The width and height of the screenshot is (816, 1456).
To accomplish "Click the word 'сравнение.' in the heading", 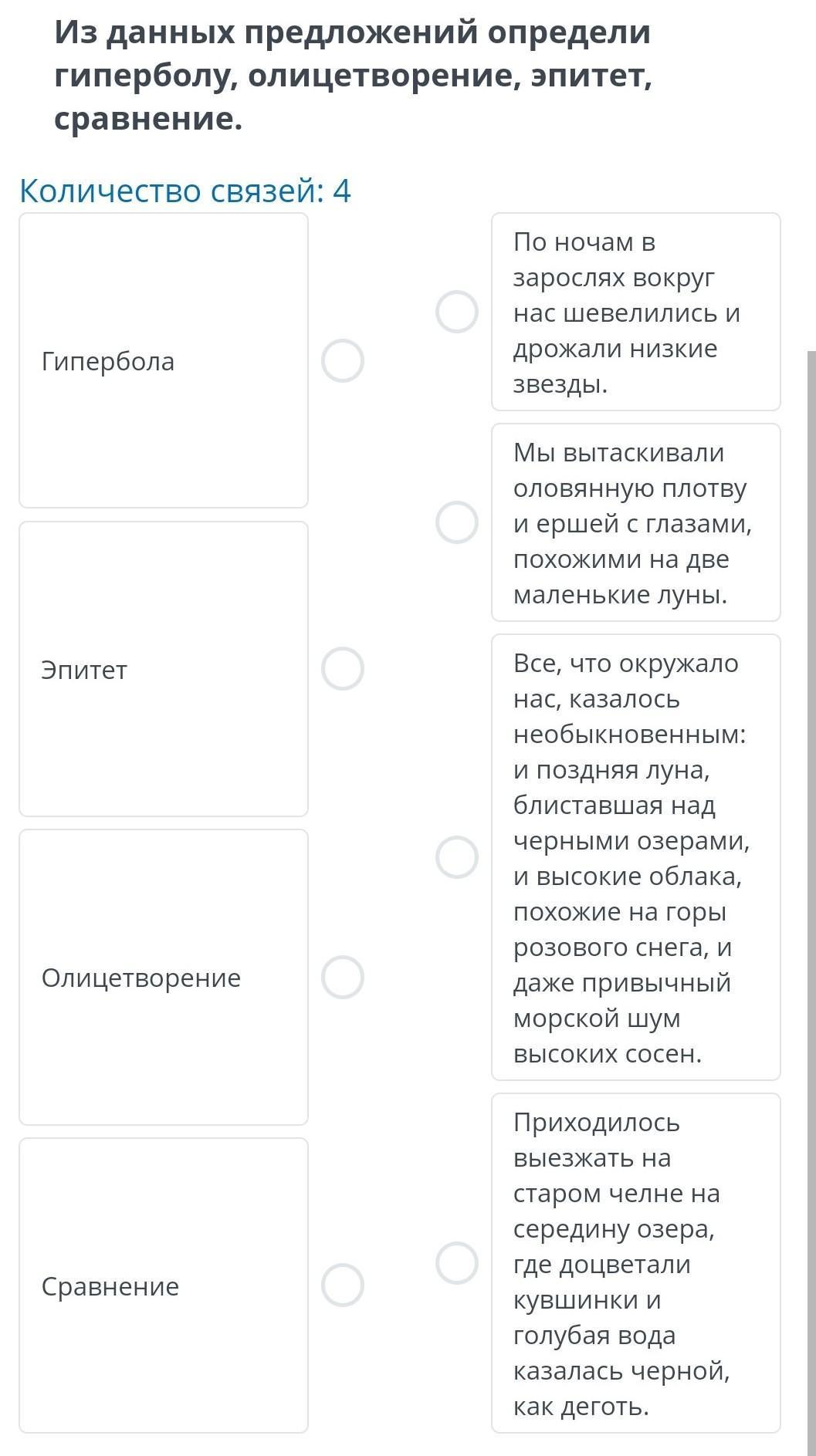I will pos(148,120).
